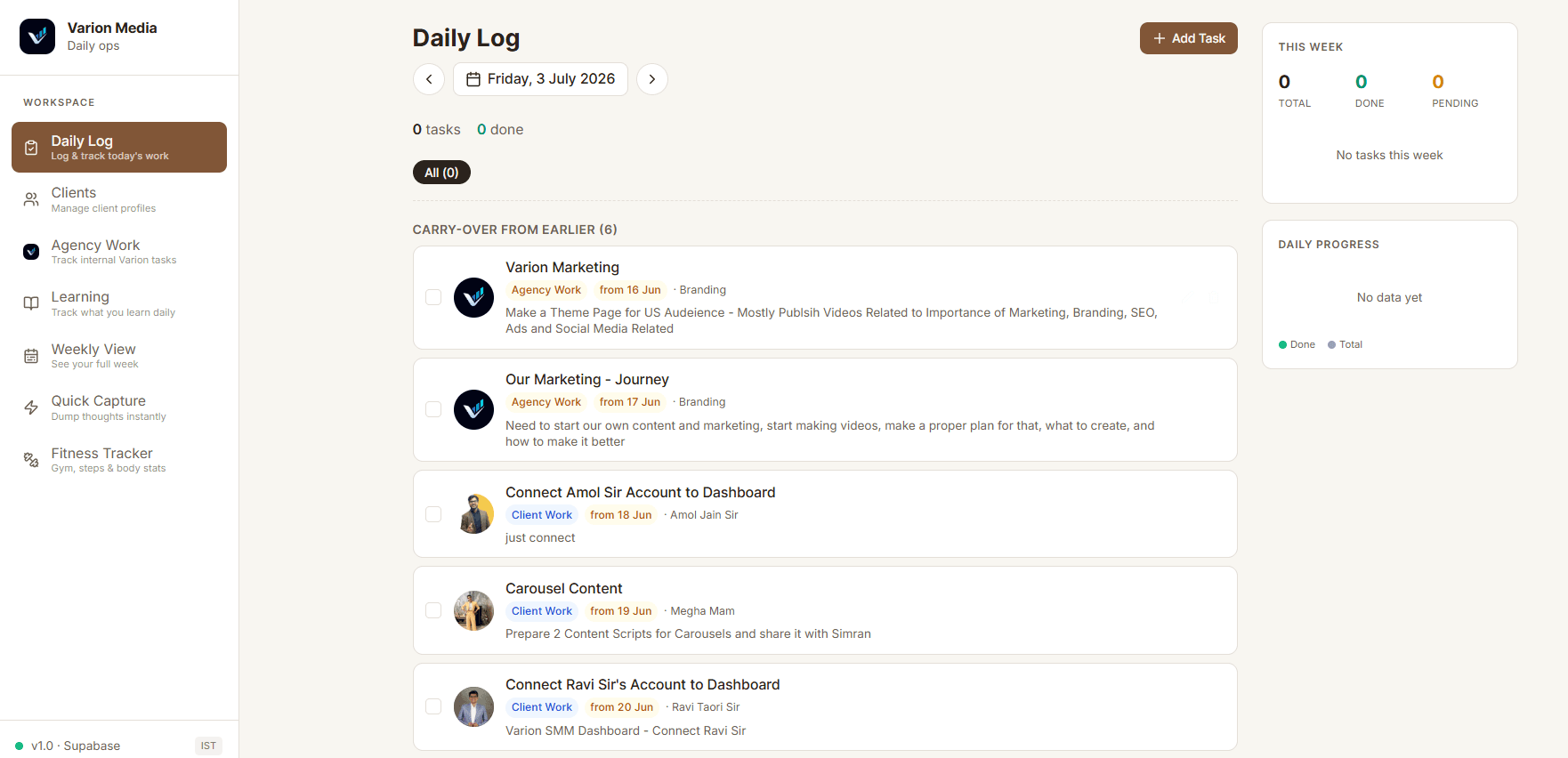Click Client Work tag on Connect Amol Sir
Image resolution: width=1568 pixels, height=758 pixels.
click(541, 515)
